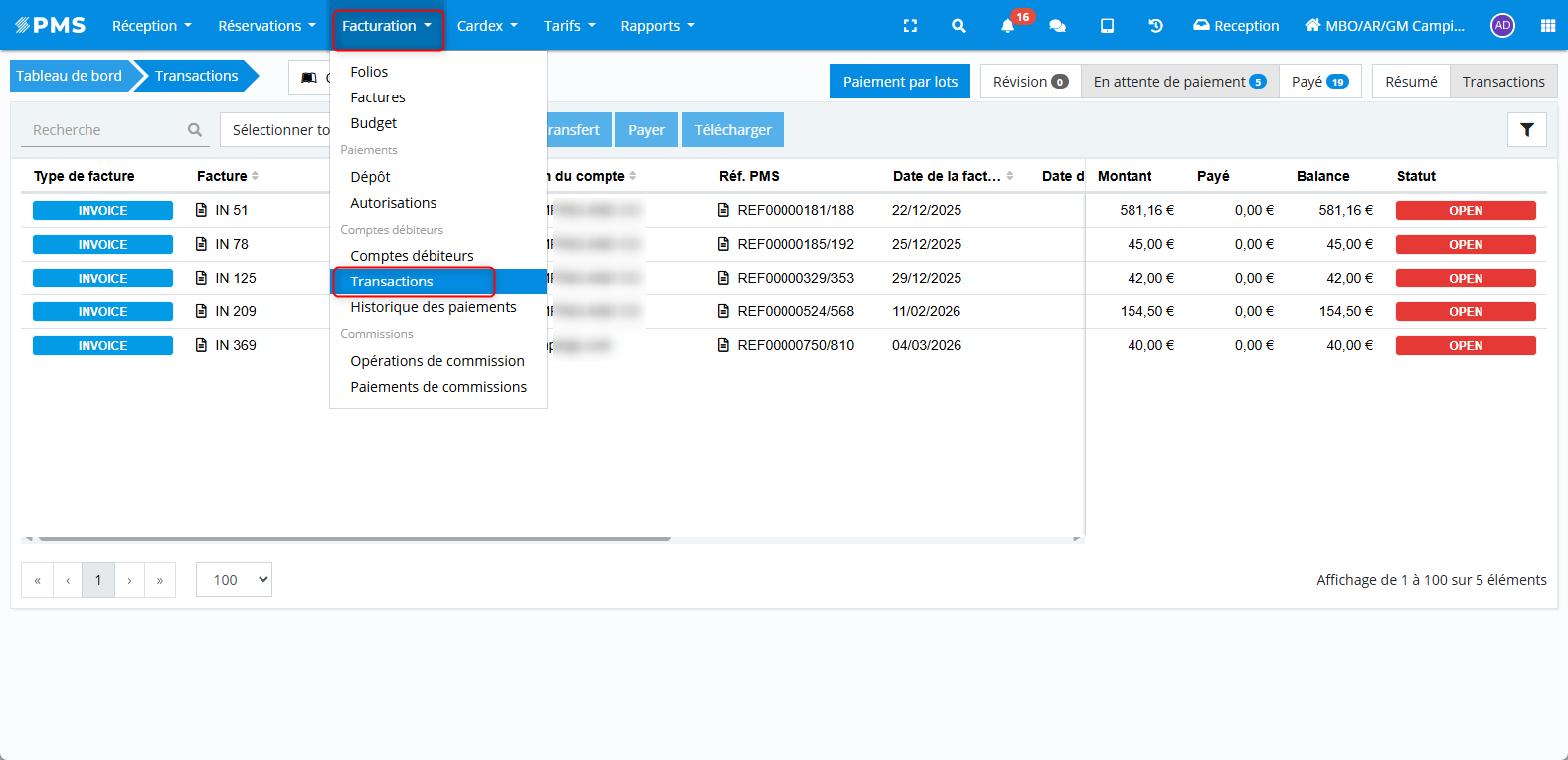This screenshot has height=760, width=1568.
Task: Click the fullscreen toggle icon
Action: coord(910,26)
